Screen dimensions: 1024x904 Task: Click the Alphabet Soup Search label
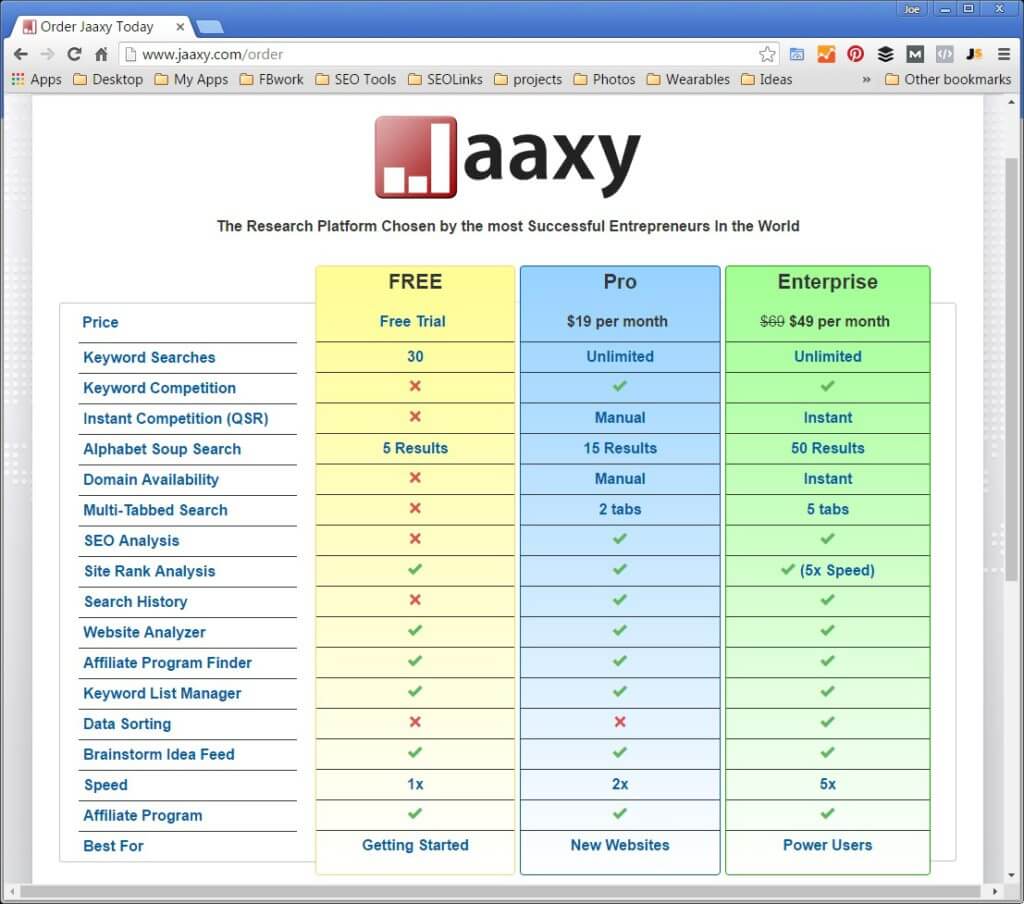tap(162, 449)
